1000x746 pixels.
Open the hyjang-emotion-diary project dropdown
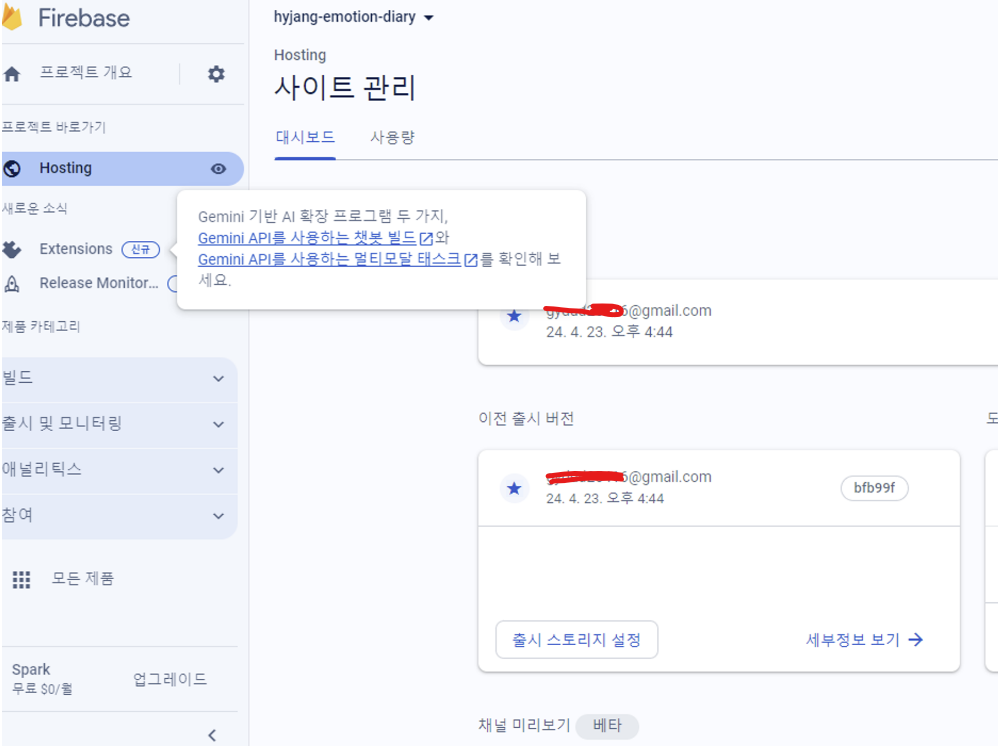pos(353,17)
